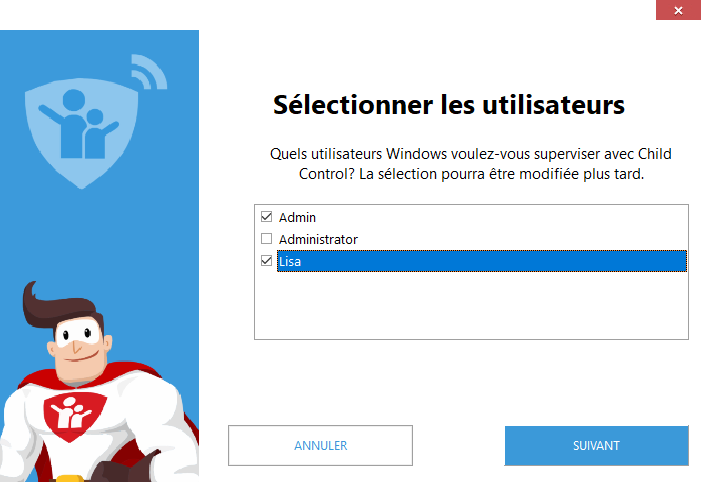Image resolution: width=714 pixels, height=482 pixels.
Task: Click the empty area of the users list
Action: pos(471,306)
